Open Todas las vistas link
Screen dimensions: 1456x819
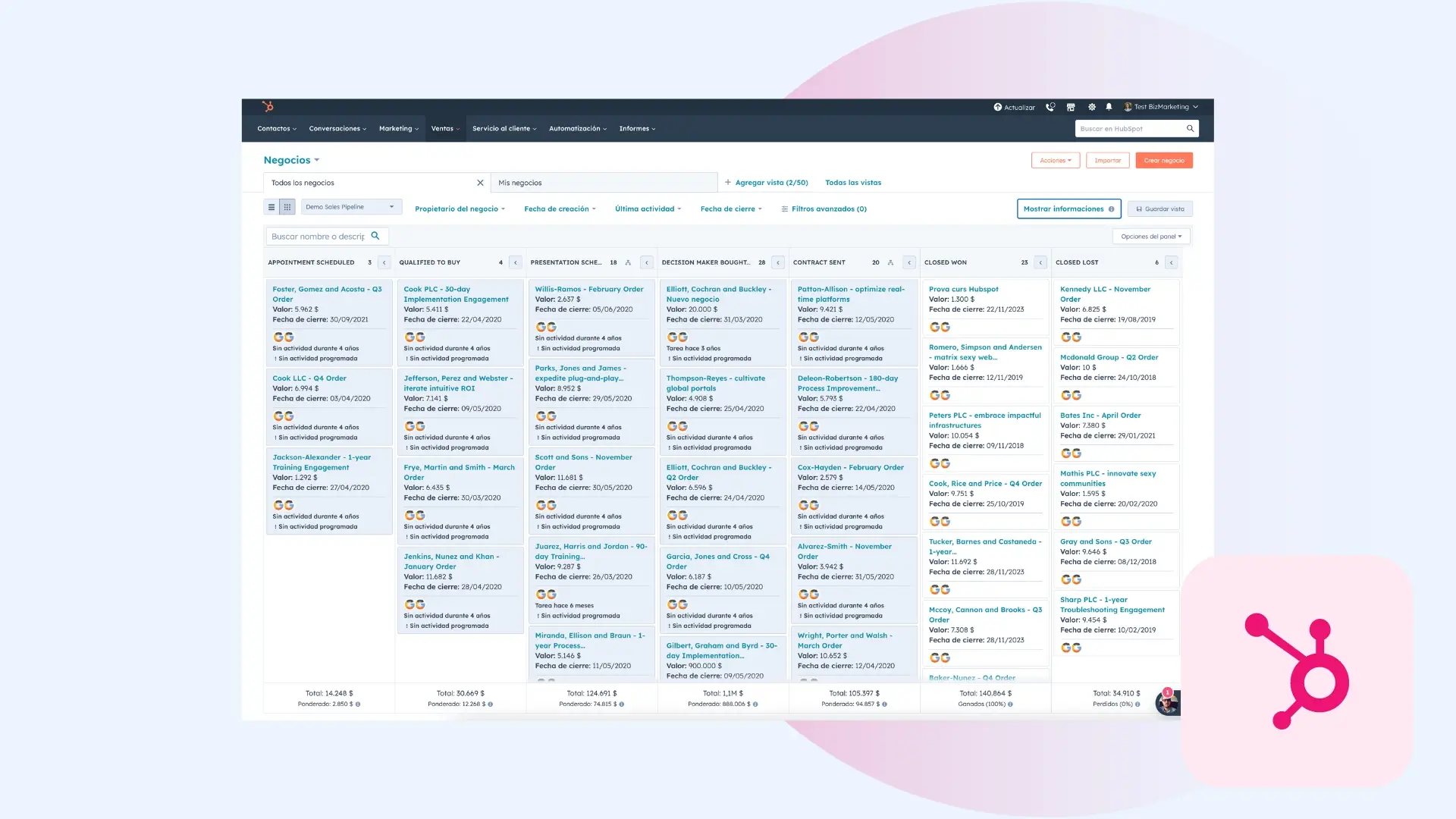(853, 183)
